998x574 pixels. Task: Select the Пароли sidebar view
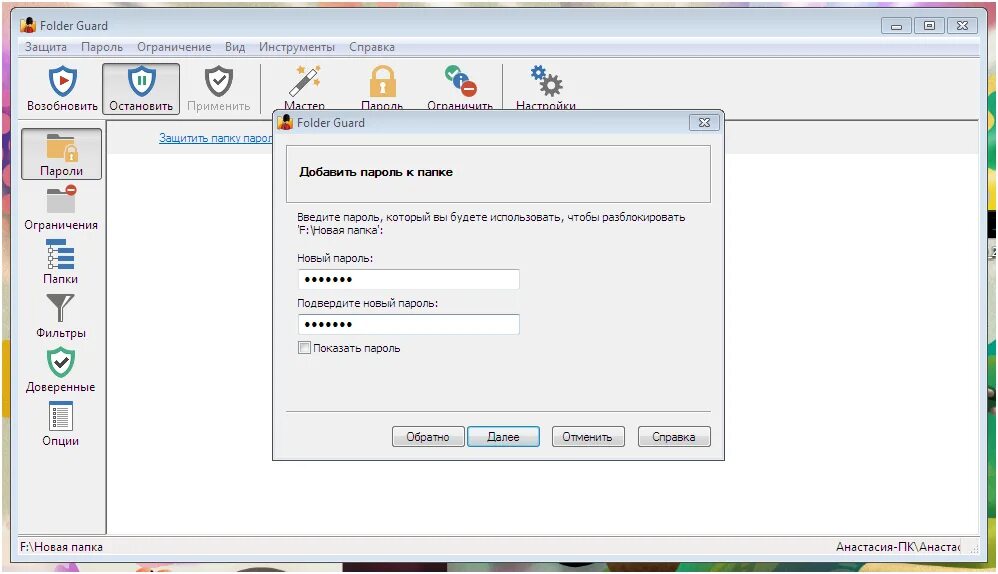[x=61, y=154]
